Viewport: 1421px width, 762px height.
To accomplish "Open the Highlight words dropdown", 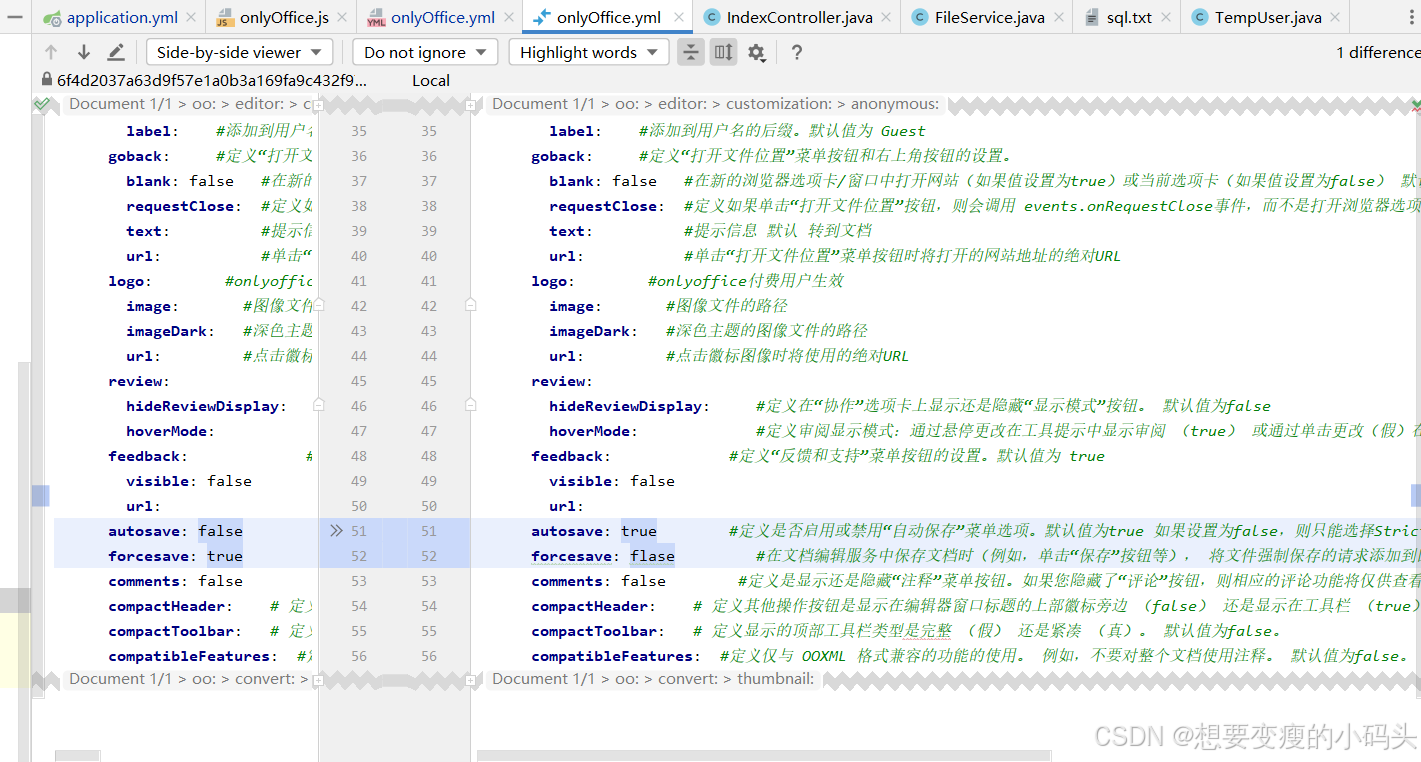I will 588,52.
